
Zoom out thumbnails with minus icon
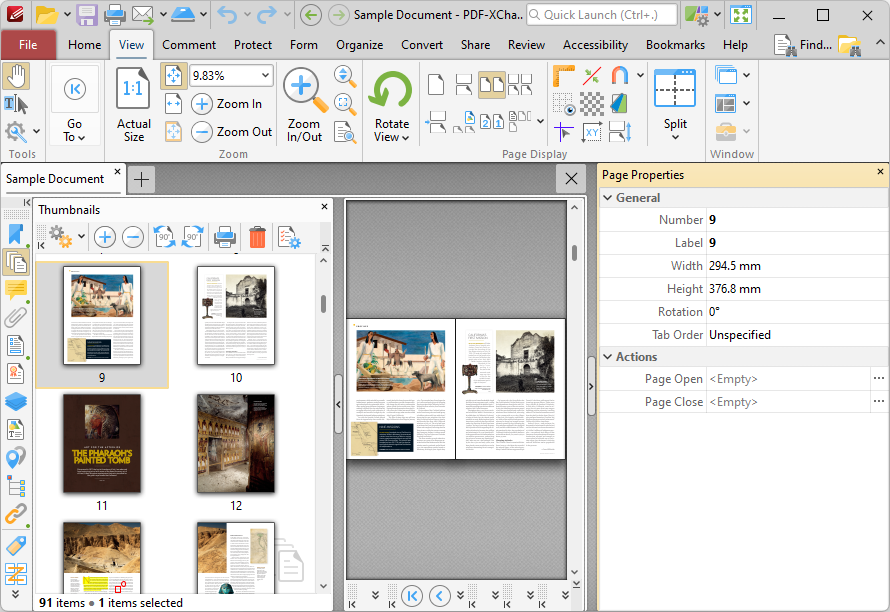[x=133, y=237]
